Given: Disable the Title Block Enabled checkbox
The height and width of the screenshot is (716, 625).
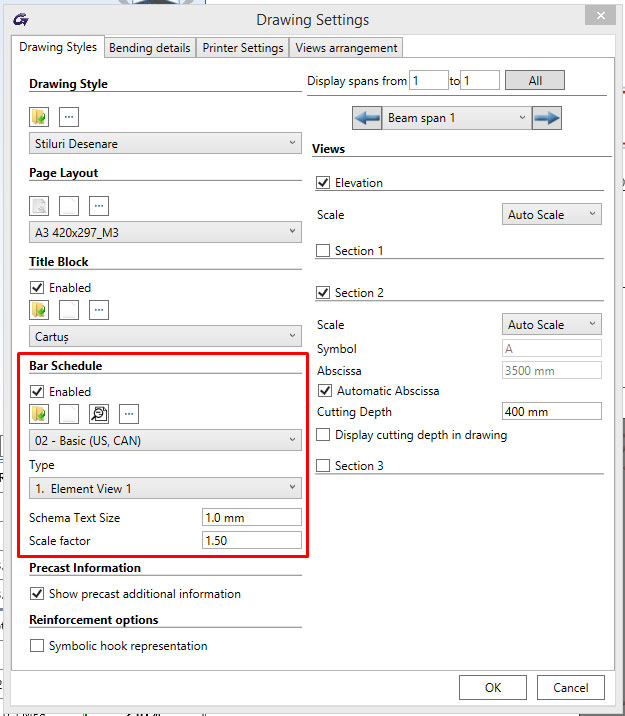Looking at the screenshot, I should 38,288.
